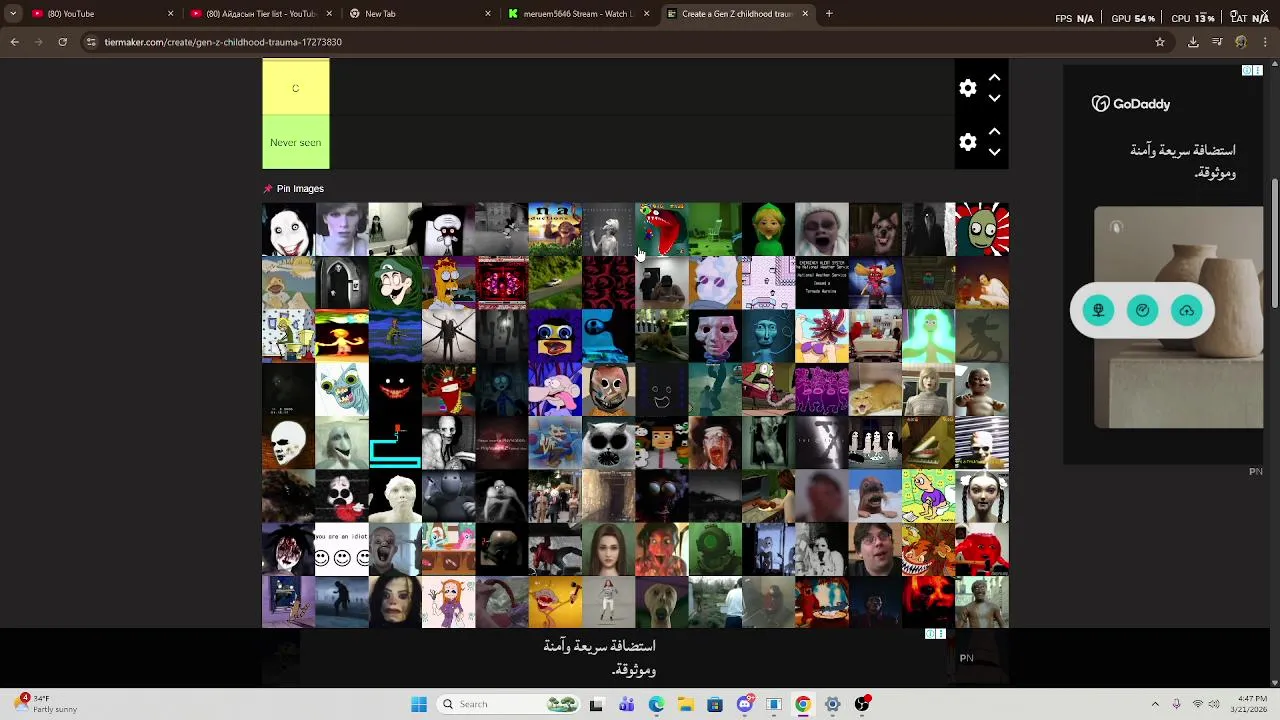1280x720 pixels.
Task: Go back to previous page
Action: [x=14, y=42]
